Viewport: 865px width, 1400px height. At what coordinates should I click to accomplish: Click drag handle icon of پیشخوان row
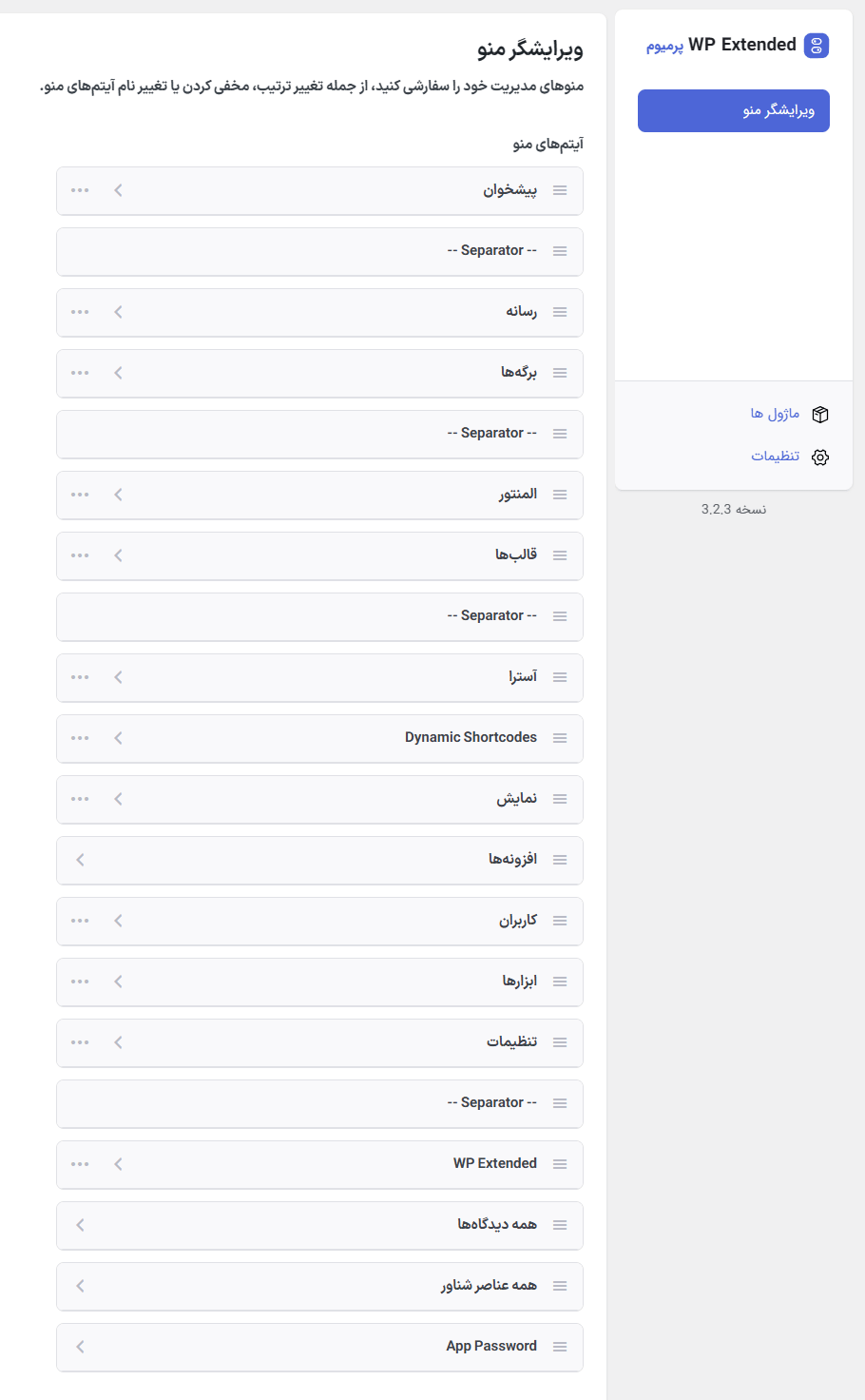[560, 191]
